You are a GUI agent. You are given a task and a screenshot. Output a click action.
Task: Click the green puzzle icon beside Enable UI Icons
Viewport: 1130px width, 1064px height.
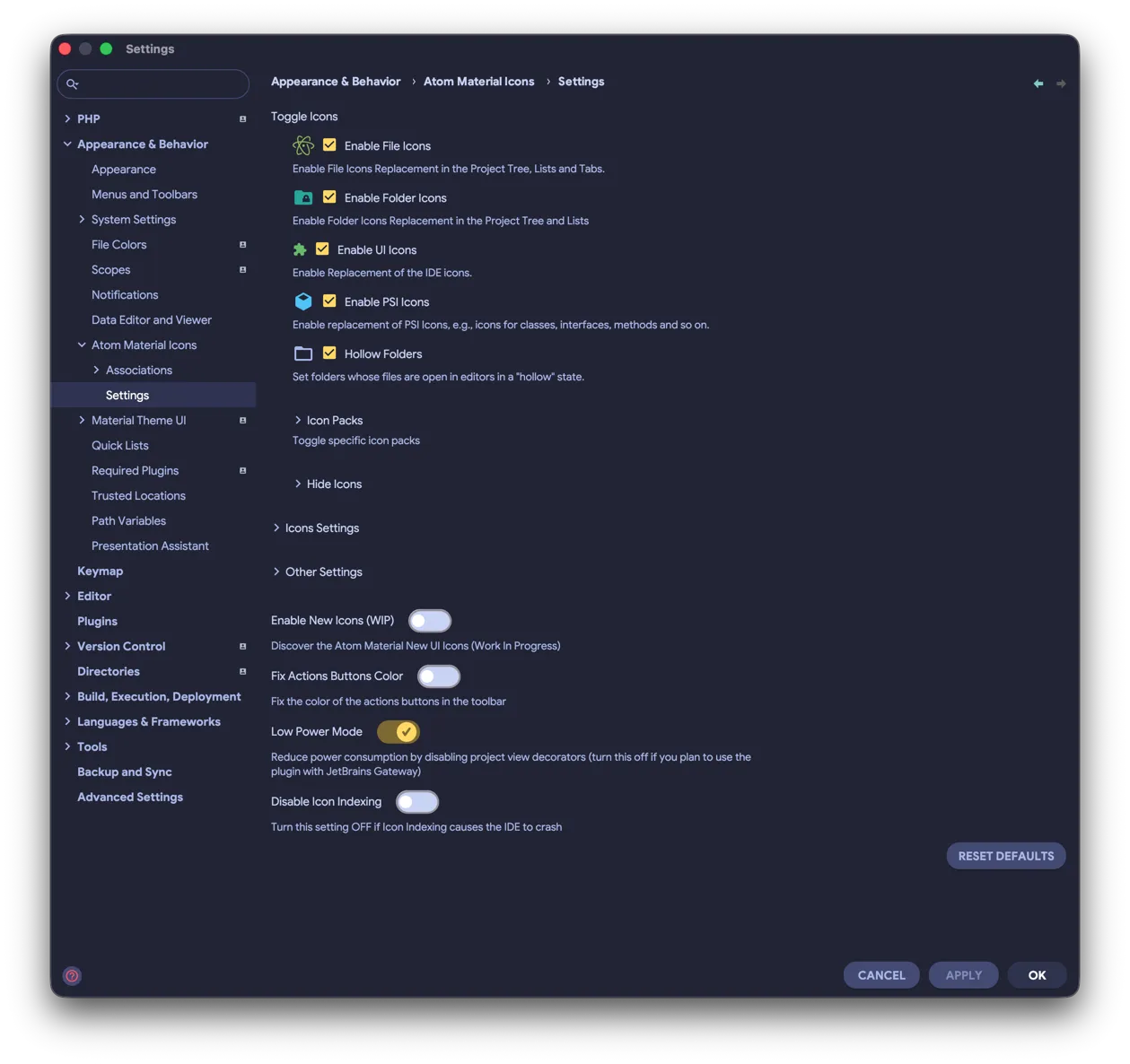[300, 249]
